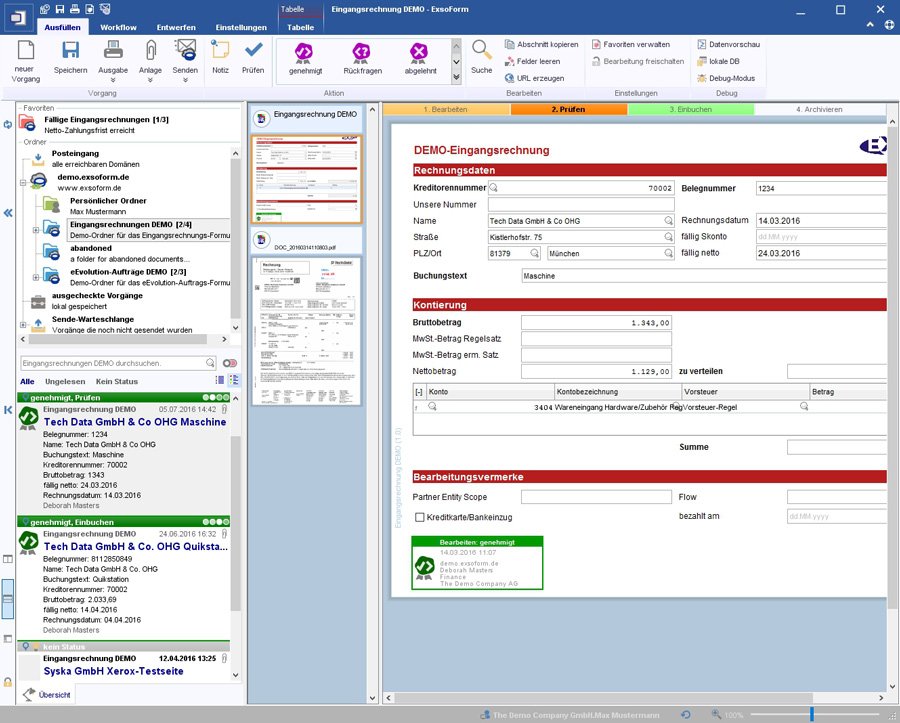The height and width of the screenshot is (723, 900).
Task: Create a new Vorgang with the ribbon icon
Action: pos(25,52)
